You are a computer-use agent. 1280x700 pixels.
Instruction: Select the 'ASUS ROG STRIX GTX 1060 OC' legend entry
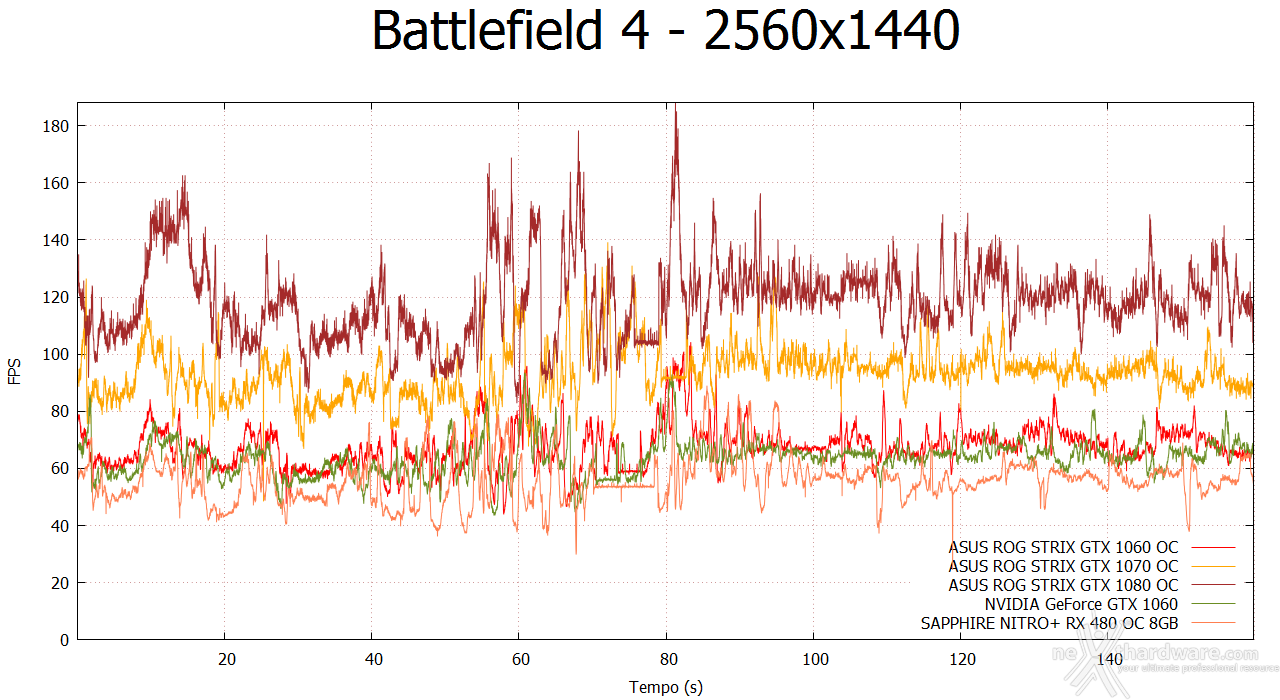(1063, 547)
